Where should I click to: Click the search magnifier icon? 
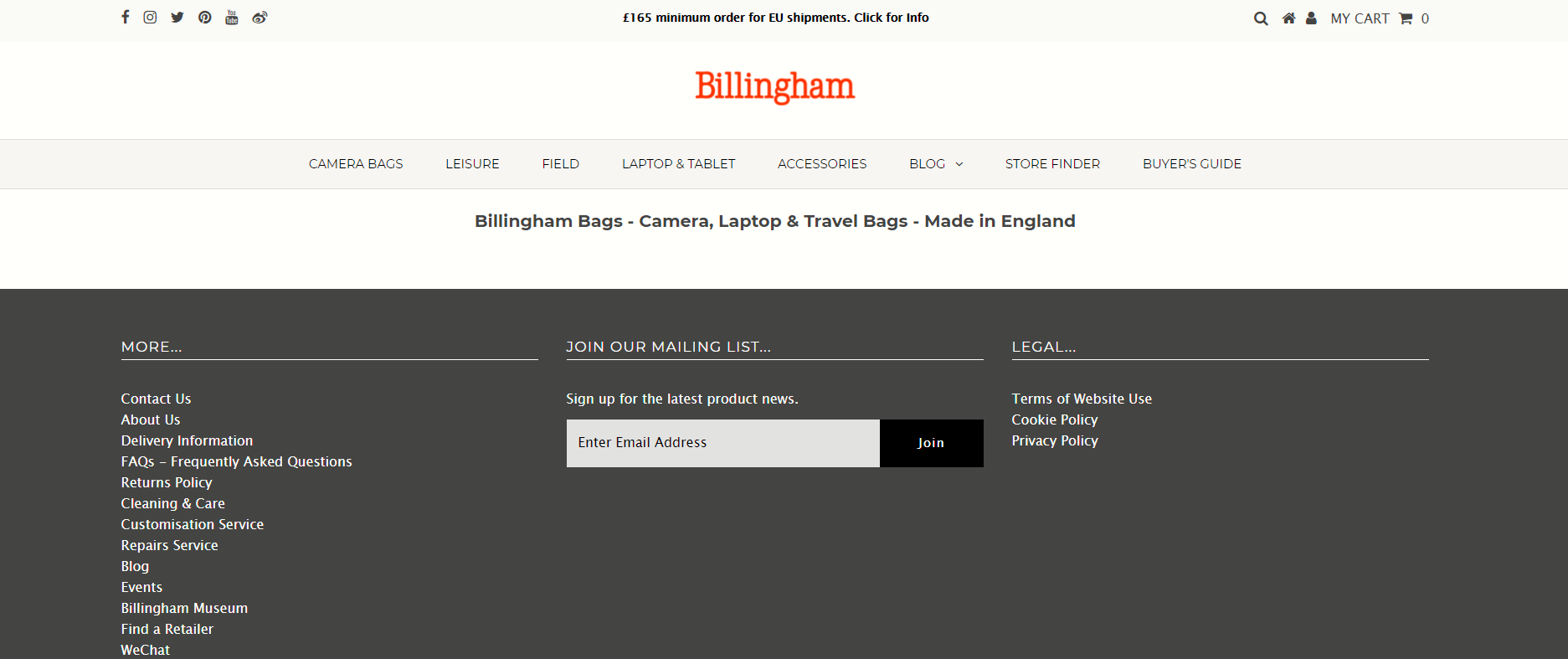pos(1261,18)
